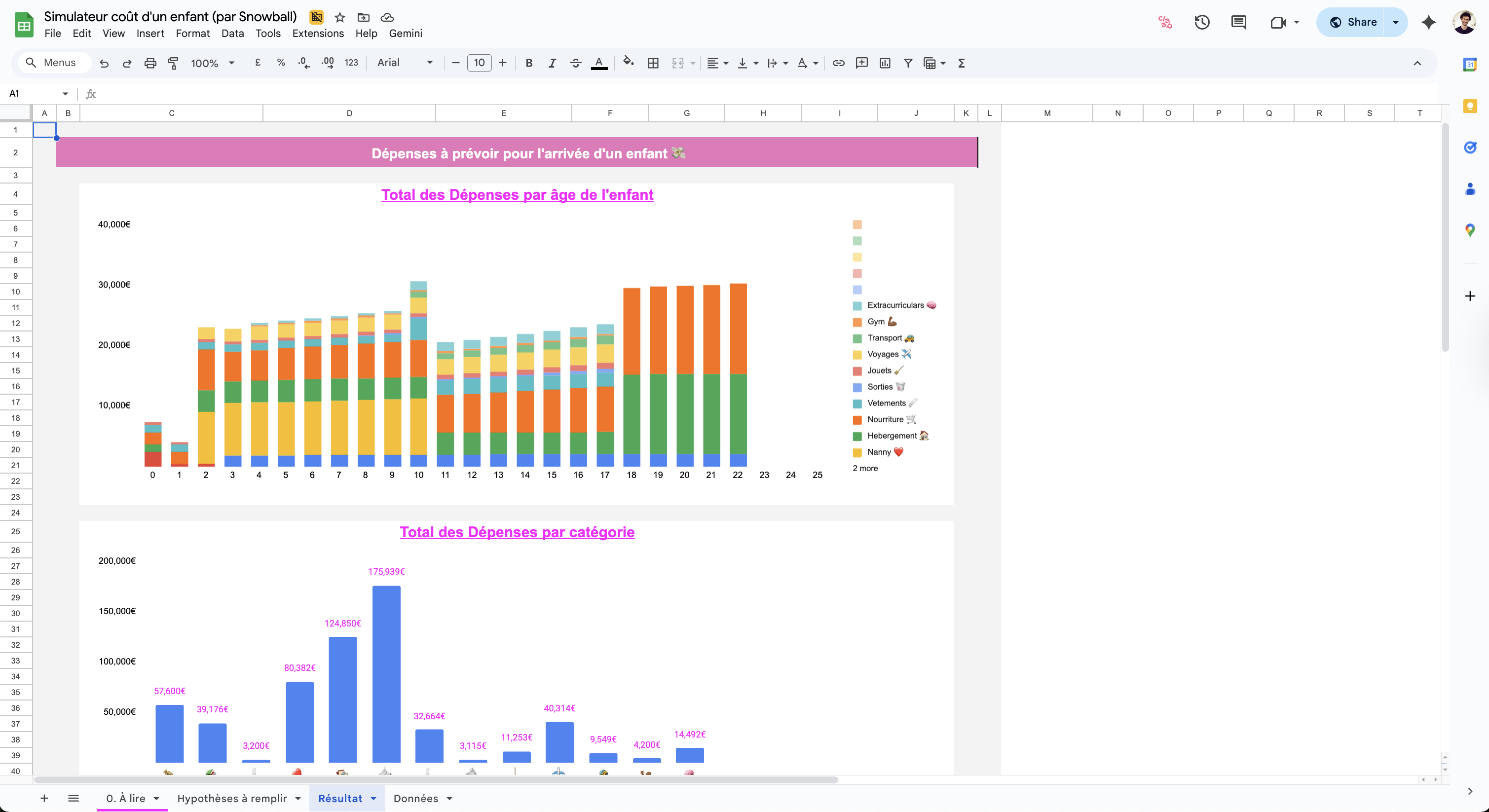Viewport: 1489px width, 812px height.
Task: Click the paint format roller icon
Action: [173, 63]
